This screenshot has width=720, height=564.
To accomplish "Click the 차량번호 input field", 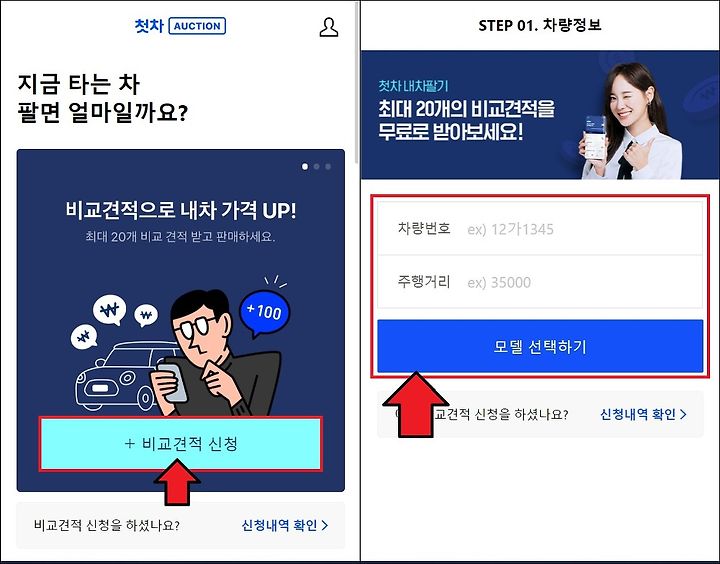I will coord(540,229).
